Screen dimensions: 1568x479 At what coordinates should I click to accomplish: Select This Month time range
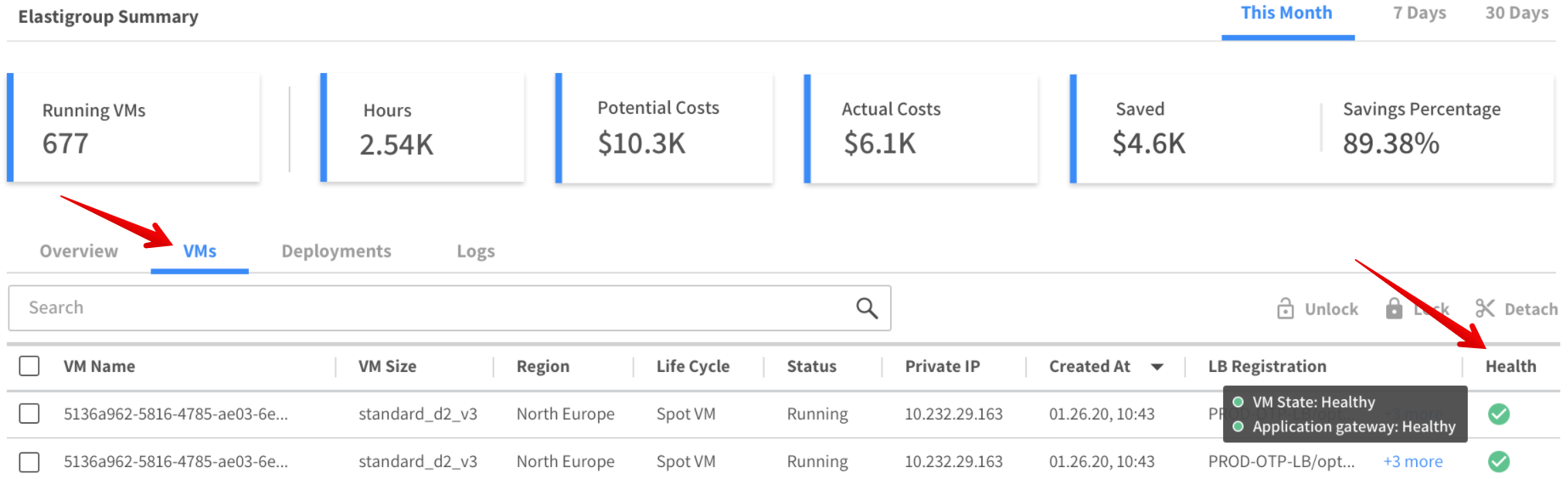point(1286,14)
